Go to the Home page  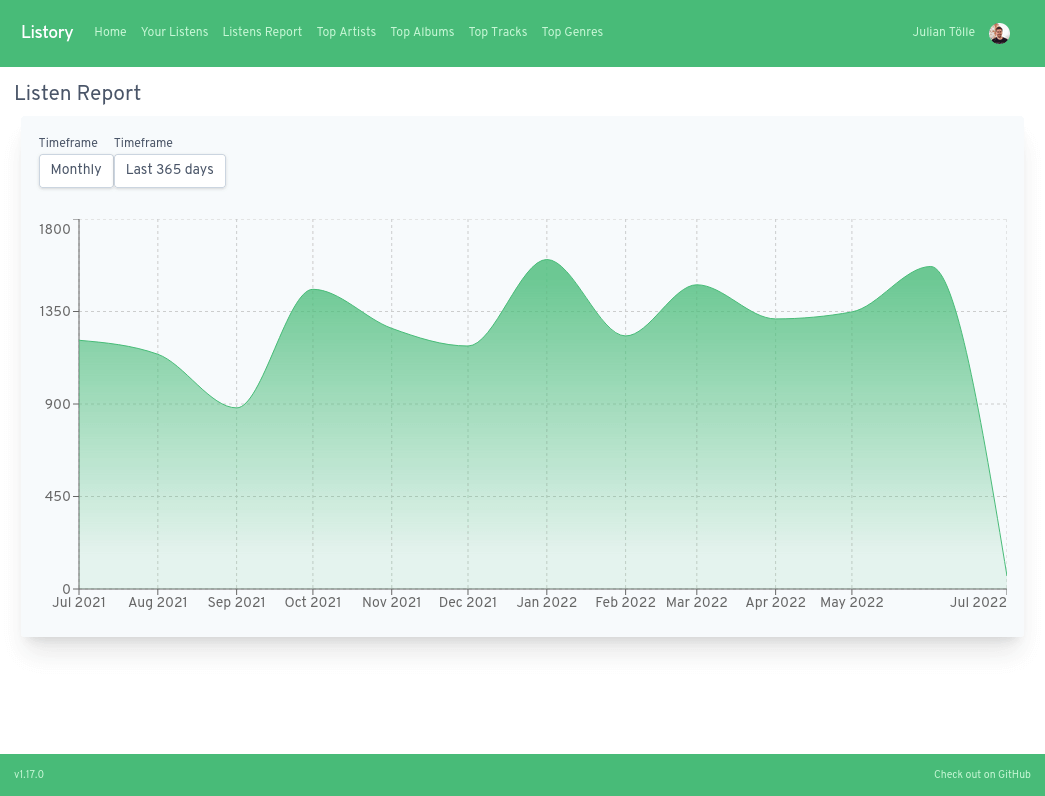110,32
